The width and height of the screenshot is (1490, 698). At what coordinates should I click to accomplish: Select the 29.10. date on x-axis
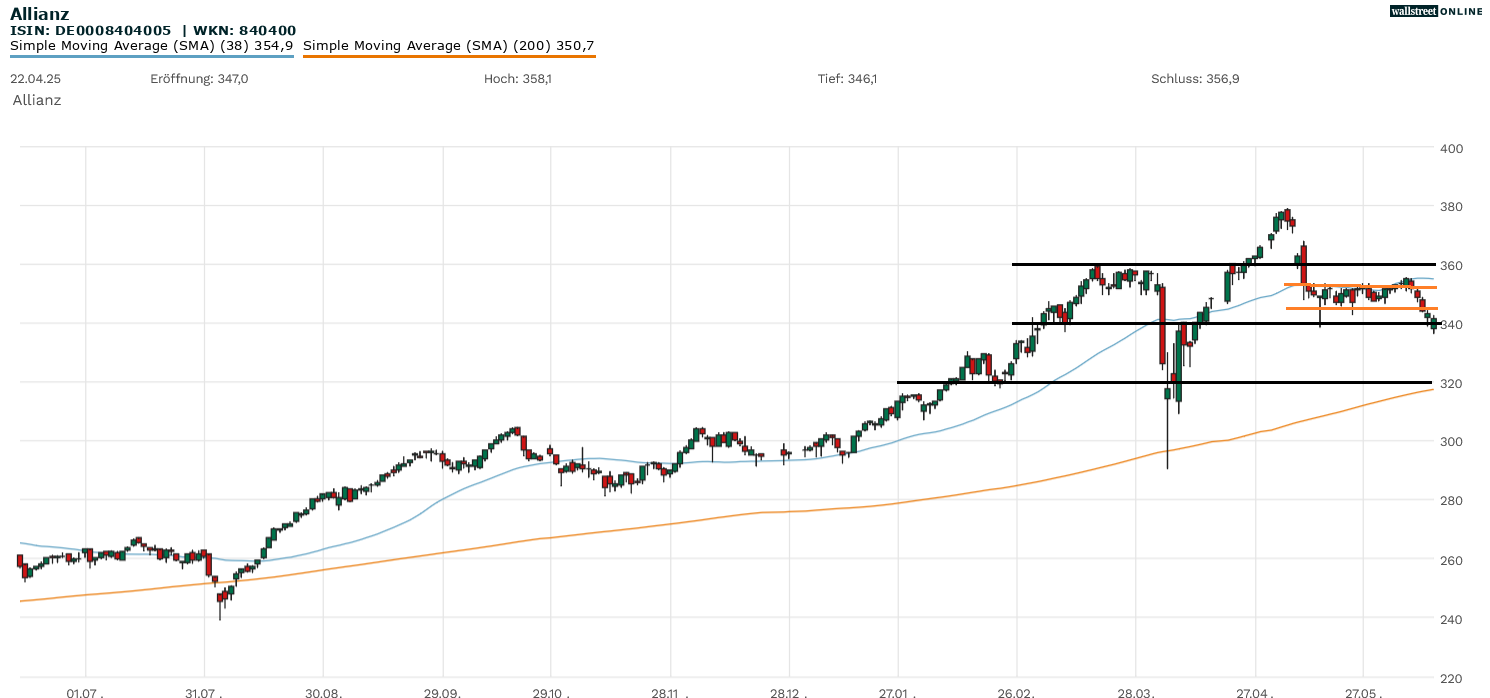tap(550, 692)
